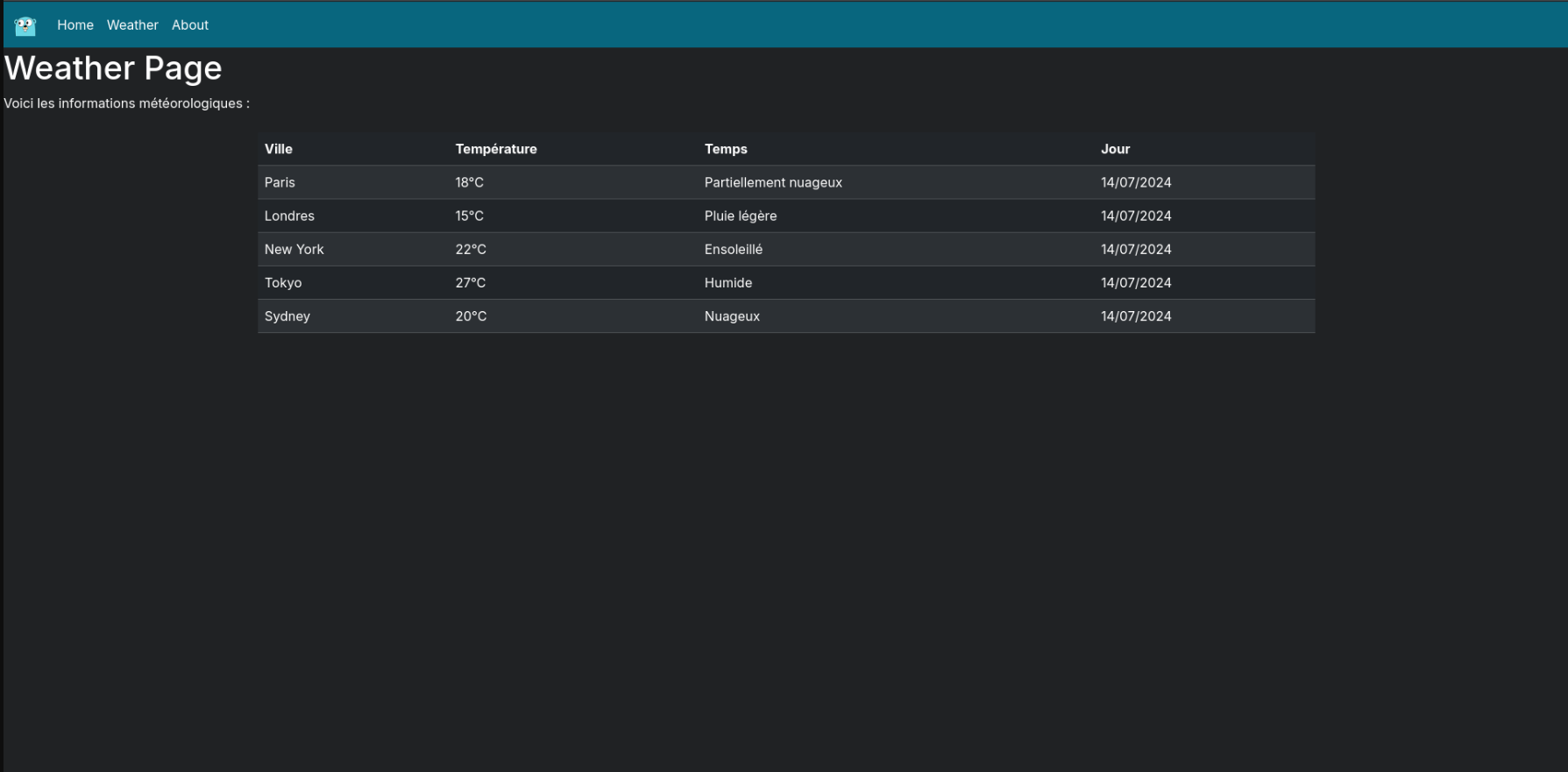The height and width of the screenshot is (772, 1568).
Task: Open the Home navigation link
Action: [x=75, y=25]
